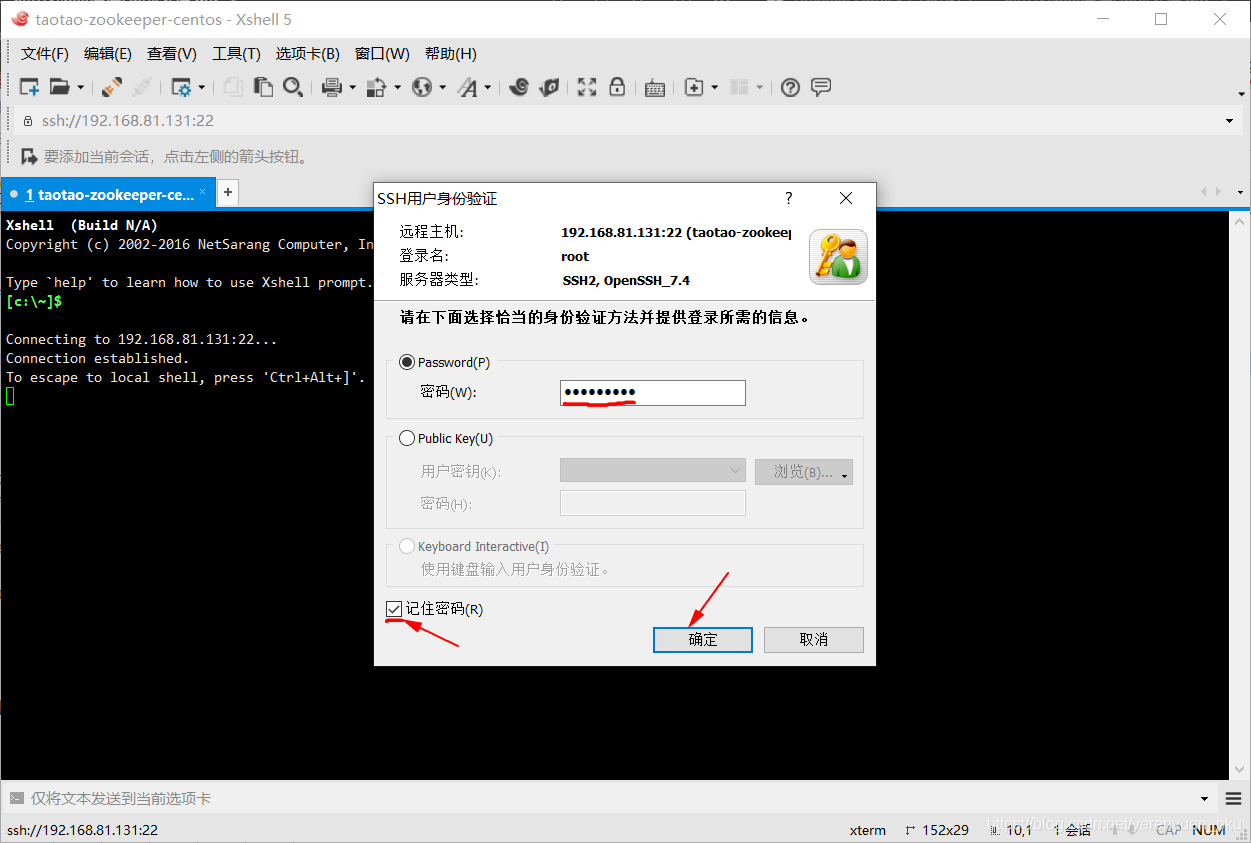Screen dimensions: 1251x843
Task: Click the add tab plus-box icon
Action: (694, 87)
